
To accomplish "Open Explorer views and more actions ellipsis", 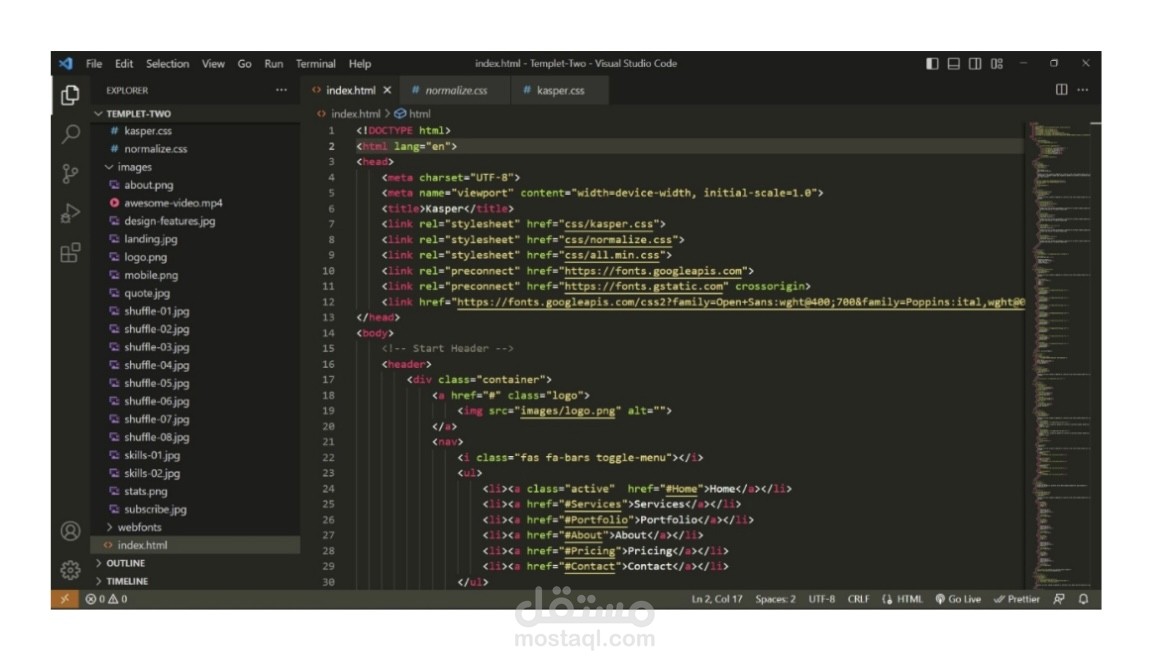I will tap(281, 90).
